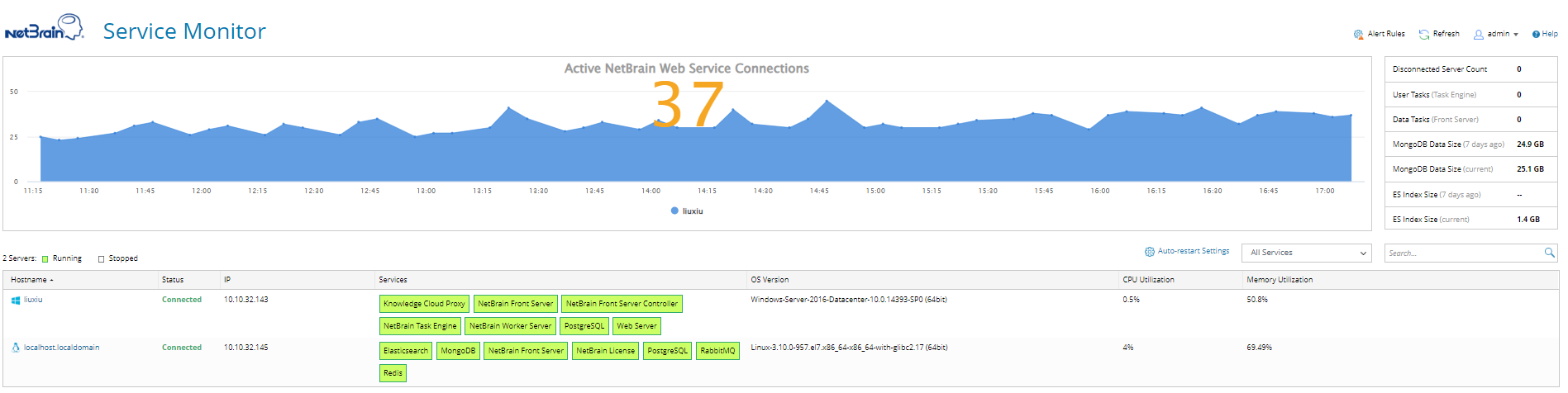This screenshot has height=393, width=1568.
Task: Click the MongoDB service tag
Action: (x=458, y=351)
